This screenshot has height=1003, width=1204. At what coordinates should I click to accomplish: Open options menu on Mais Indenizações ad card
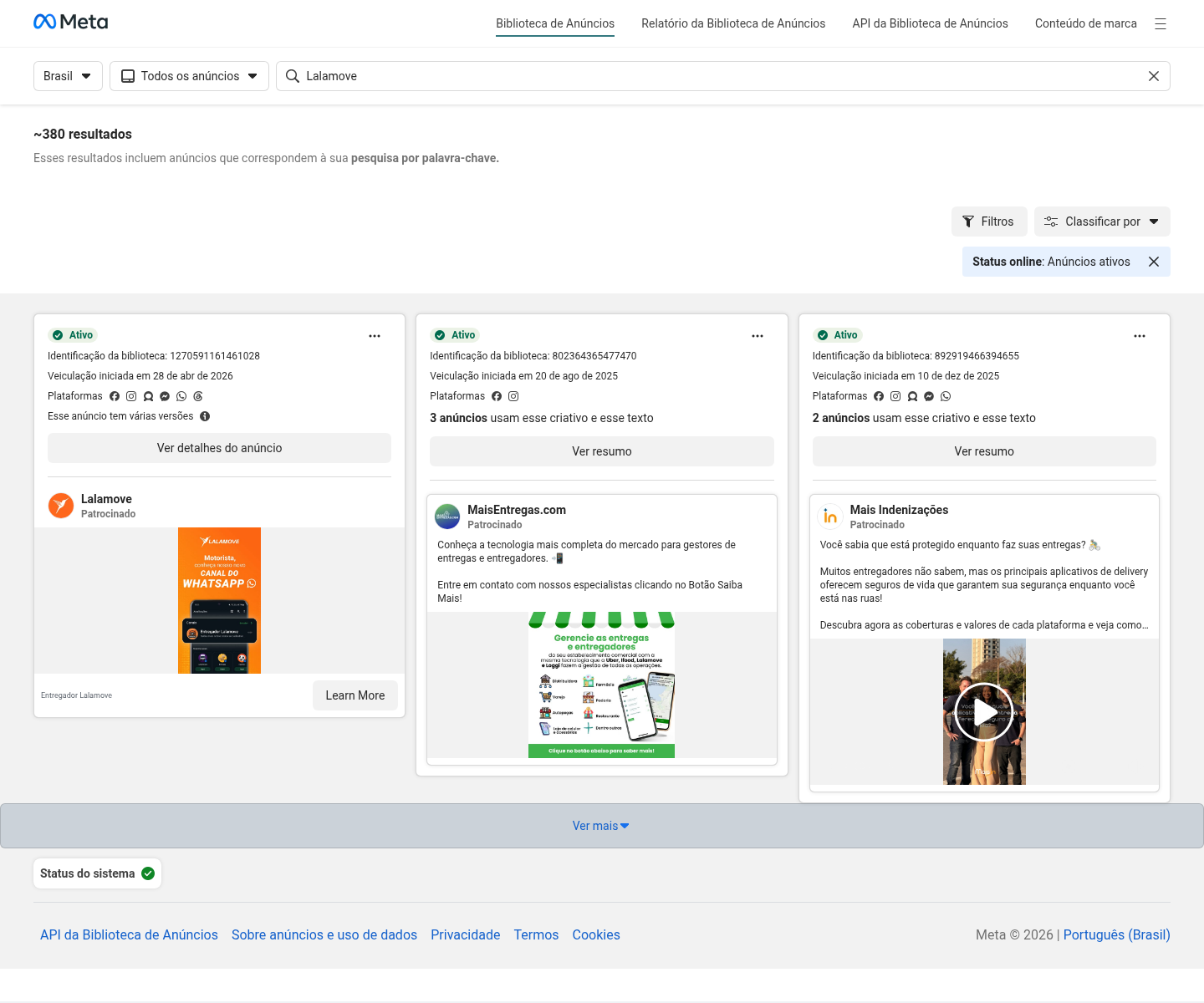[1140, 336]
